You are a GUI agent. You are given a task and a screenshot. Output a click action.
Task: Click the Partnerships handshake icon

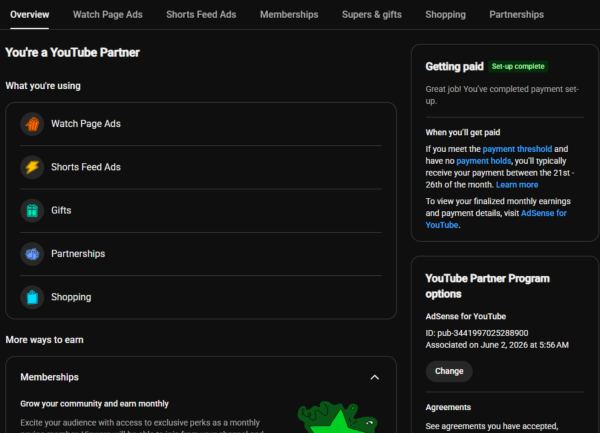[x=32, y=254]
